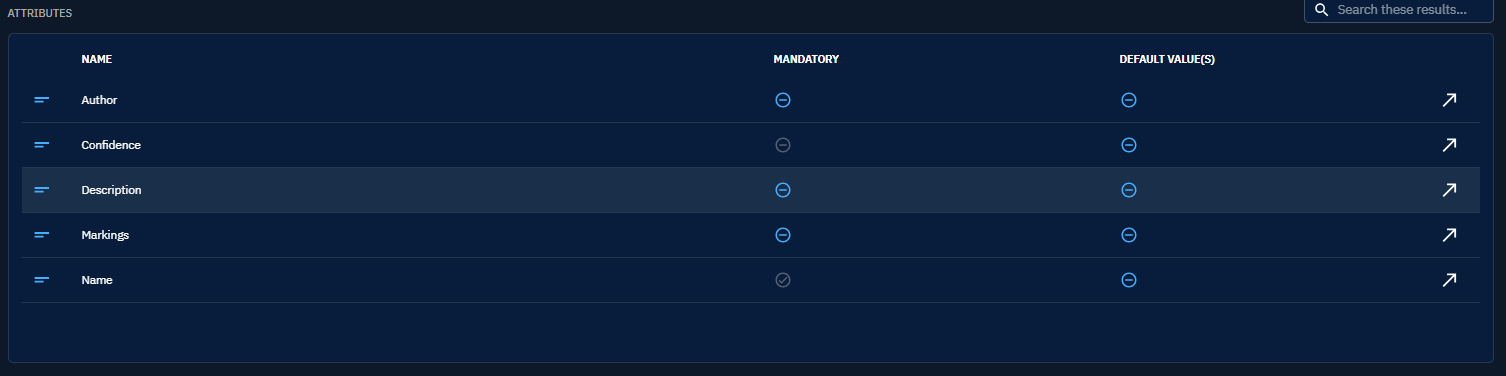The image size is (1506, 376).
Task: Sort by the NAME column header
Action: point(97,59)
